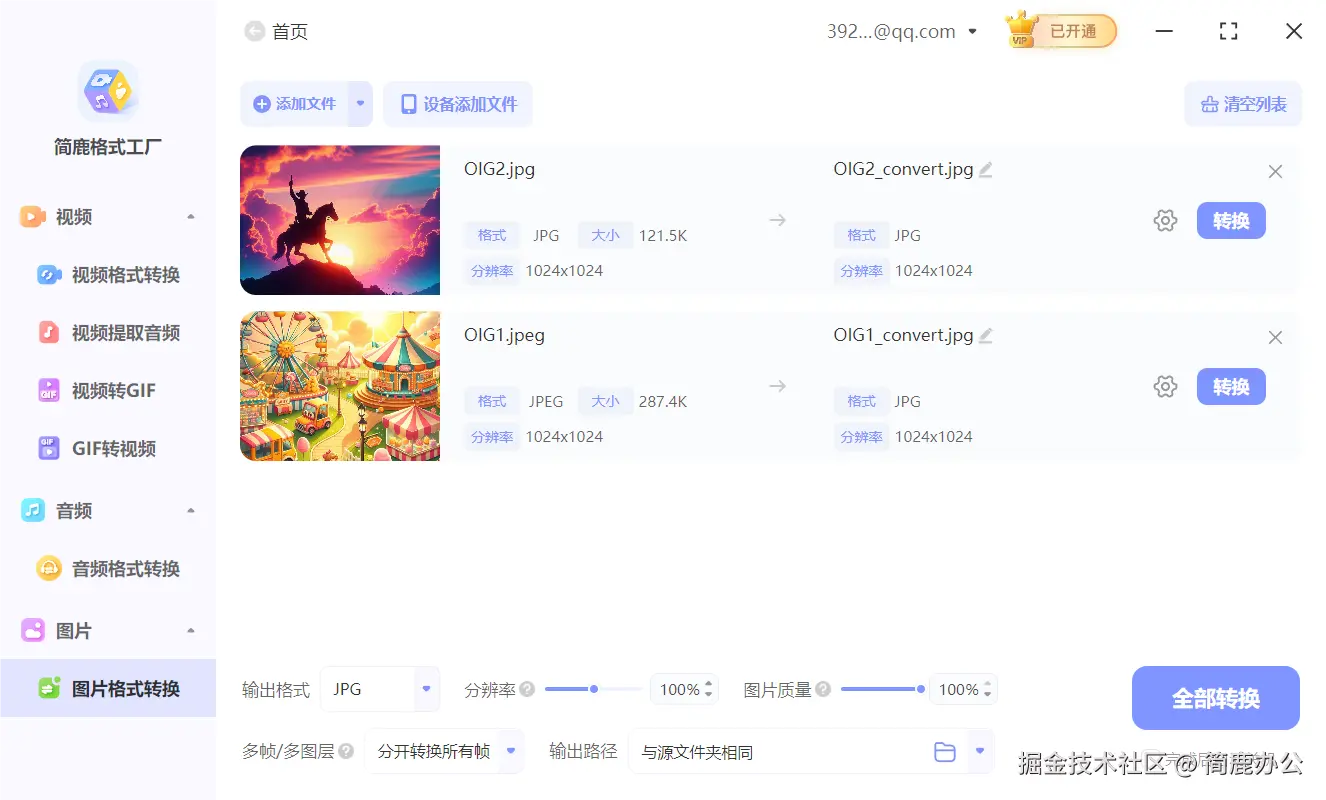
Task: Click the 音频格式转换 sidebar icon
Action: (49, 569)
